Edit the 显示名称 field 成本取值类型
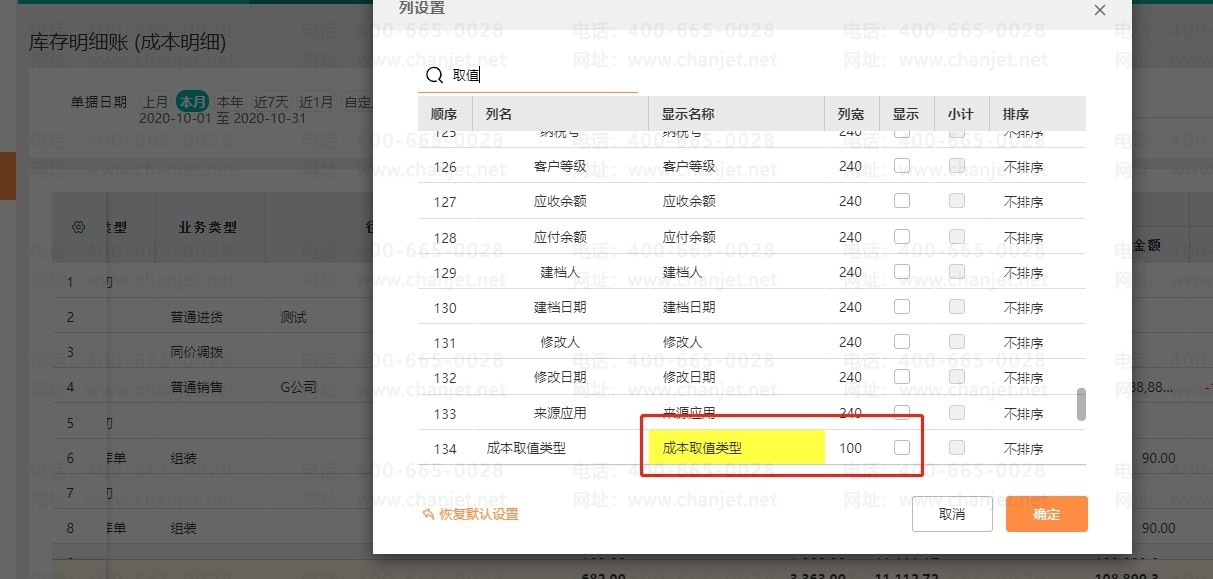1213x579 pixels. pos(737,448)
